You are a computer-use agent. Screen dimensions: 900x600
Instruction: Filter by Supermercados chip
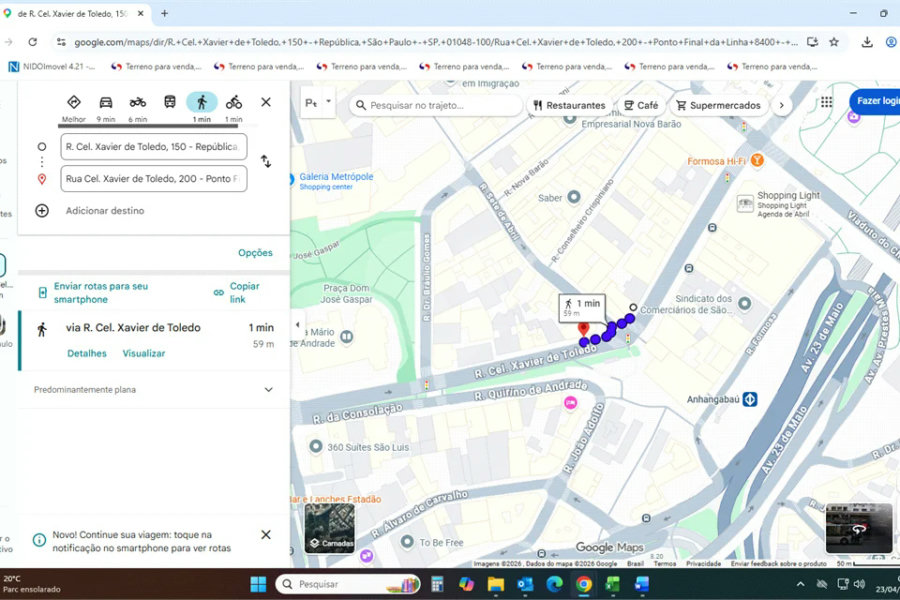click(719, 106)
